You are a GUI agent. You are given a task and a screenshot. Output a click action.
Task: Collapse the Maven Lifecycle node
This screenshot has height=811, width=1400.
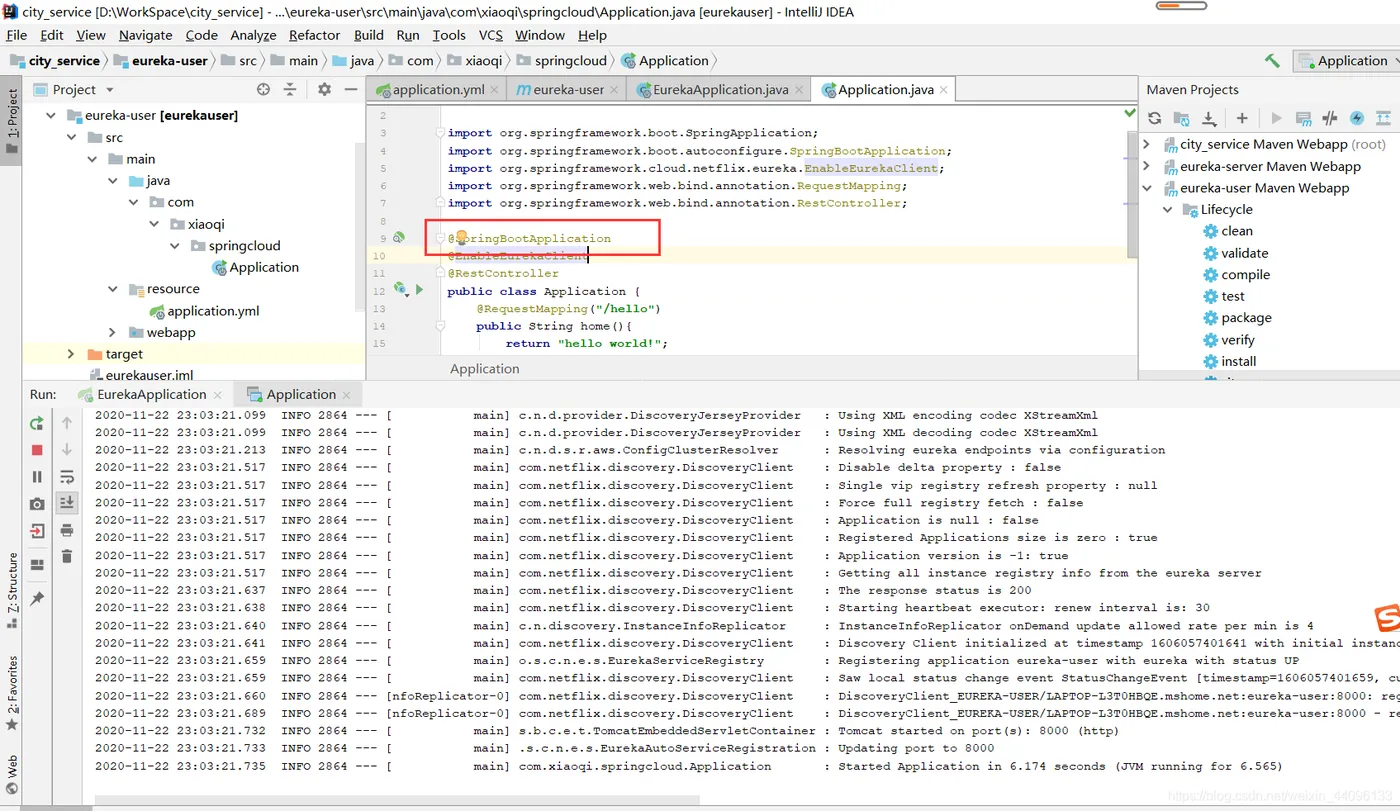coord(1167,209)
